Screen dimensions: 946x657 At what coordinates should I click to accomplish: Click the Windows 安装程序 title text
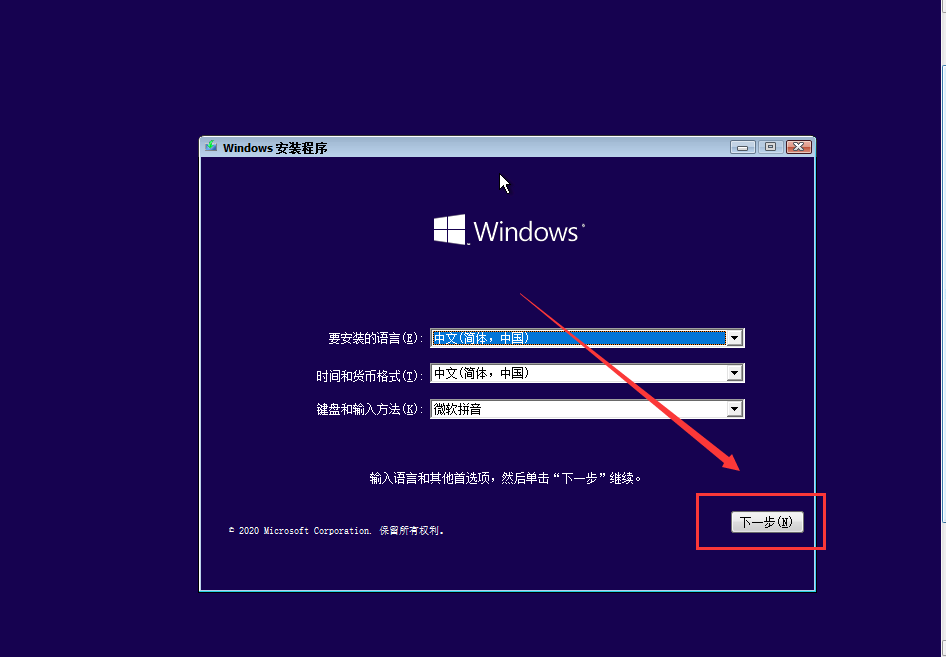275,148
